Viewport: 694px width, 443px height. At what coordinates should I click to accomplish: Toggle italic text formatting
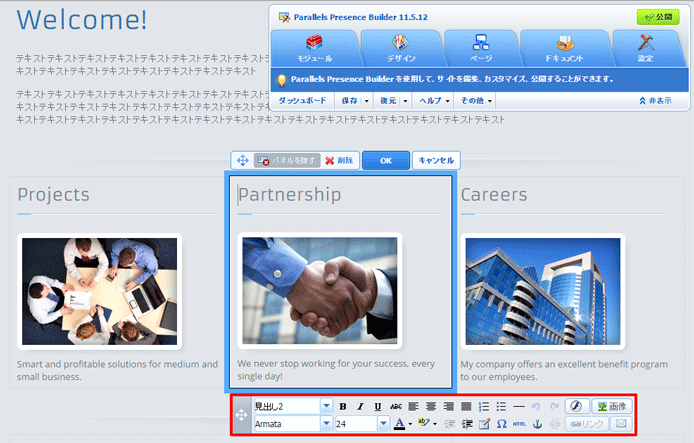[x=360, y=407]
